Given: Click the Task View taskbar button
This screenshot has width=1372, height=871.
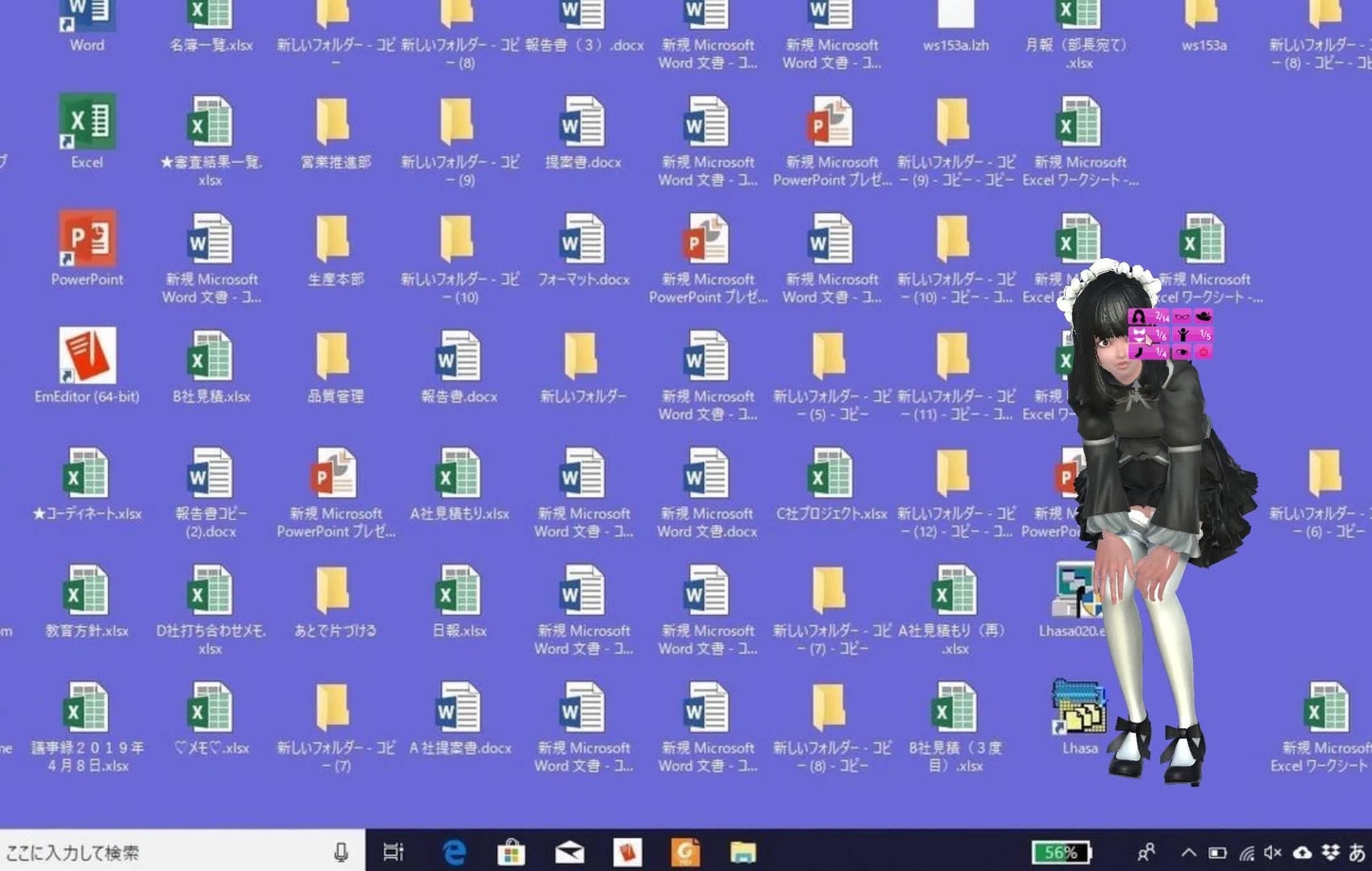Looking at the screenshot, I should point(393,852).
